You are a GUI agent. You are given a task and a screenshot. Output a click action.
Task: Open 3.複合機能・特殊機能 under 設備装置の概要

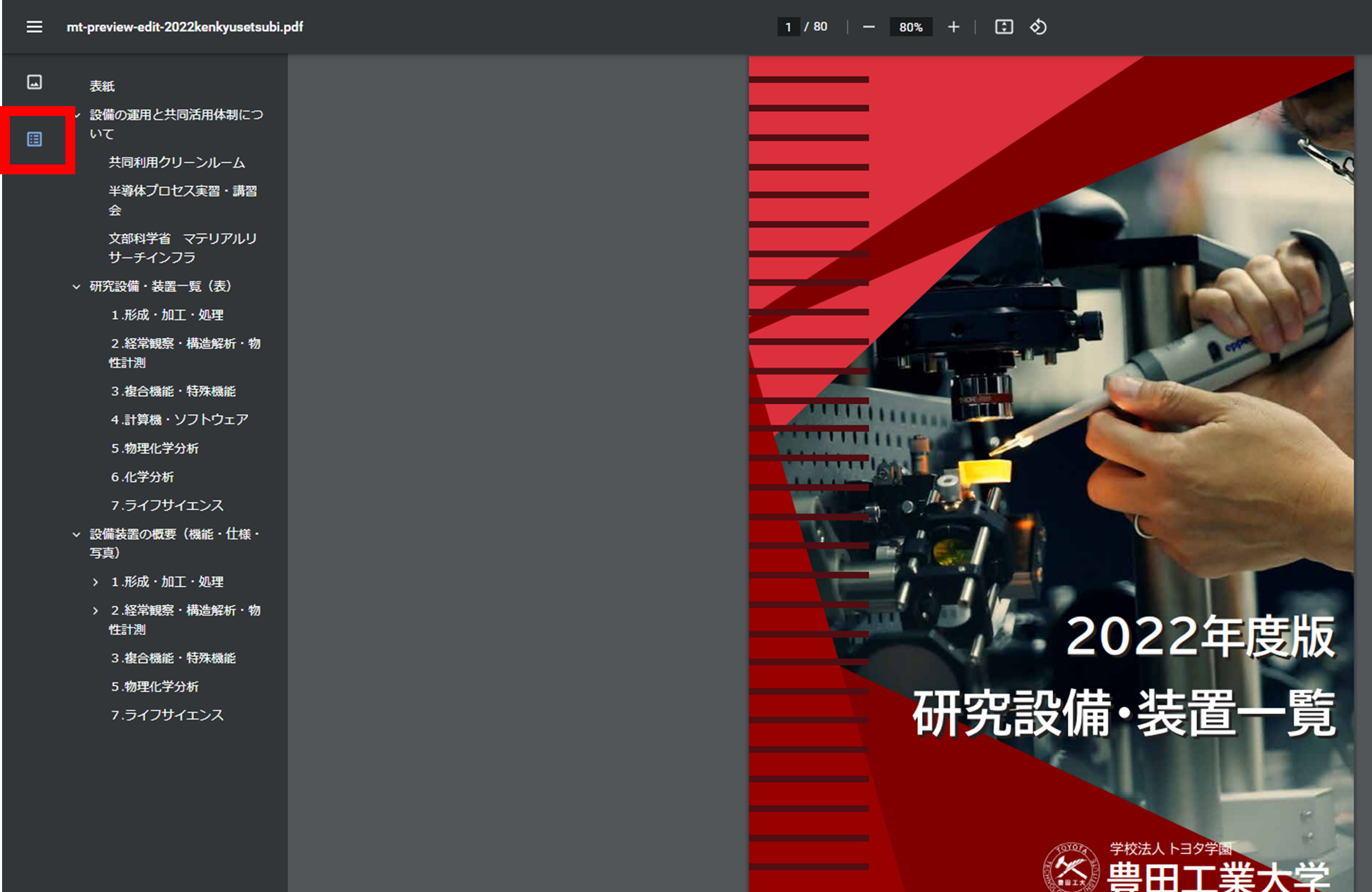tap(173, 658)
